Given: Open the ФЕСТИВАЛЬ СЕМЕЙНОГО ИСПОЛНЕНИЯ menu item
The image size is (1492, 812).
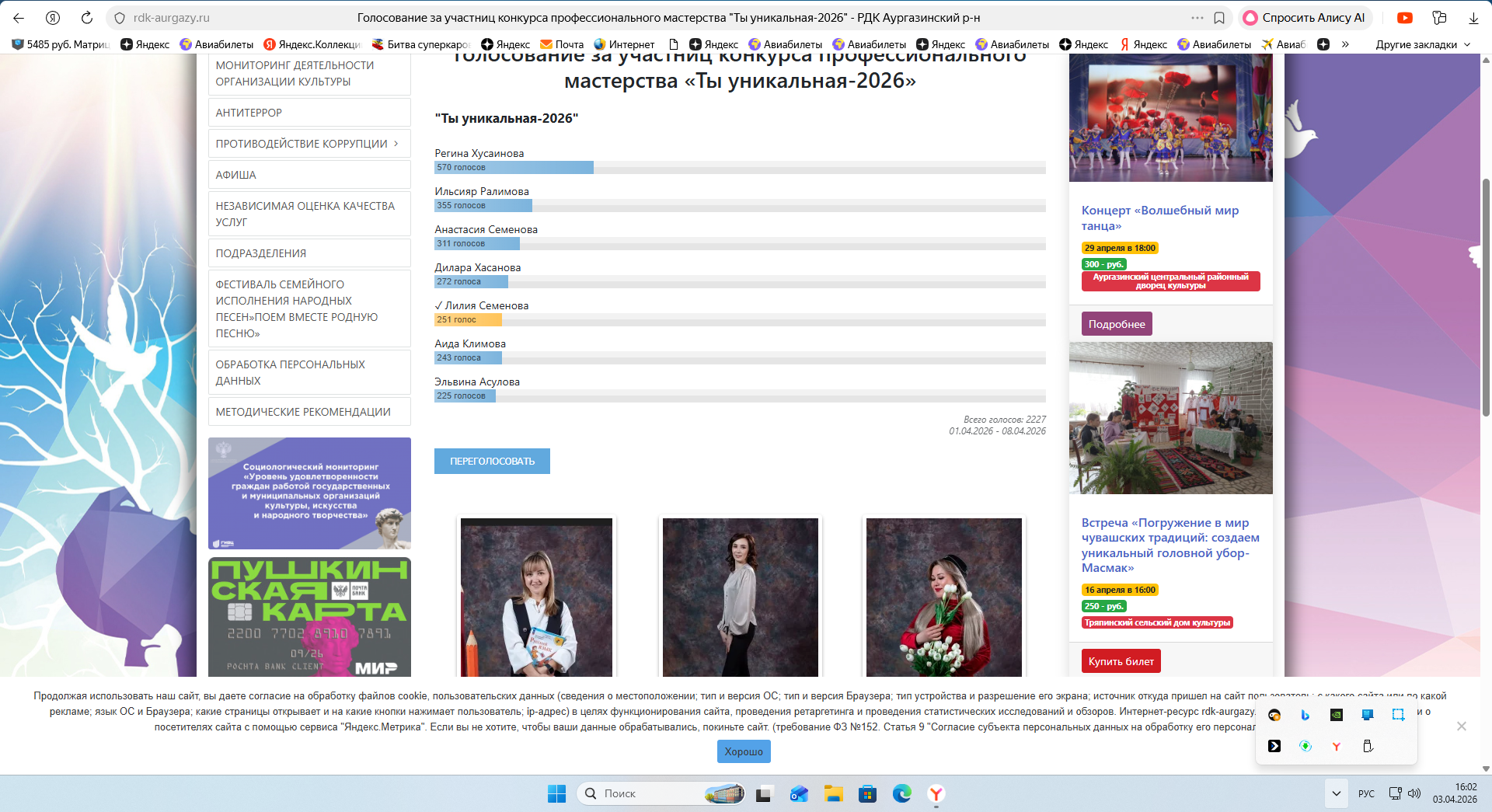Looking at the screenshot, I should (x=309, y=308).
